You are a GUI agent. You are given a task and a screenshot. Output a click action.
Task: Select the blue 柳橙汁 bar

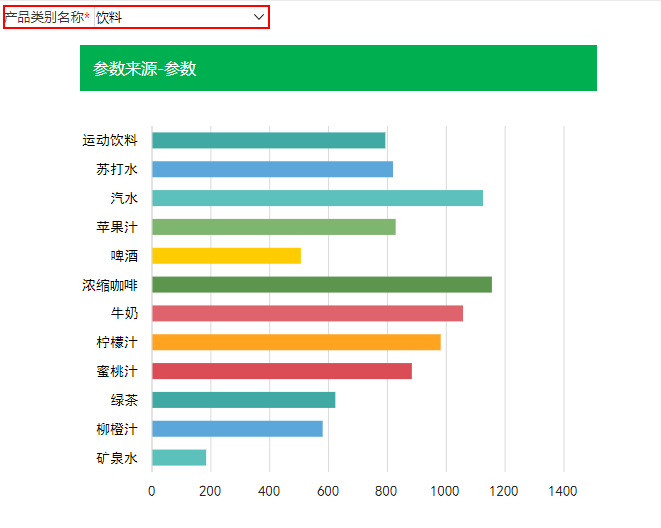coord(237,429)
